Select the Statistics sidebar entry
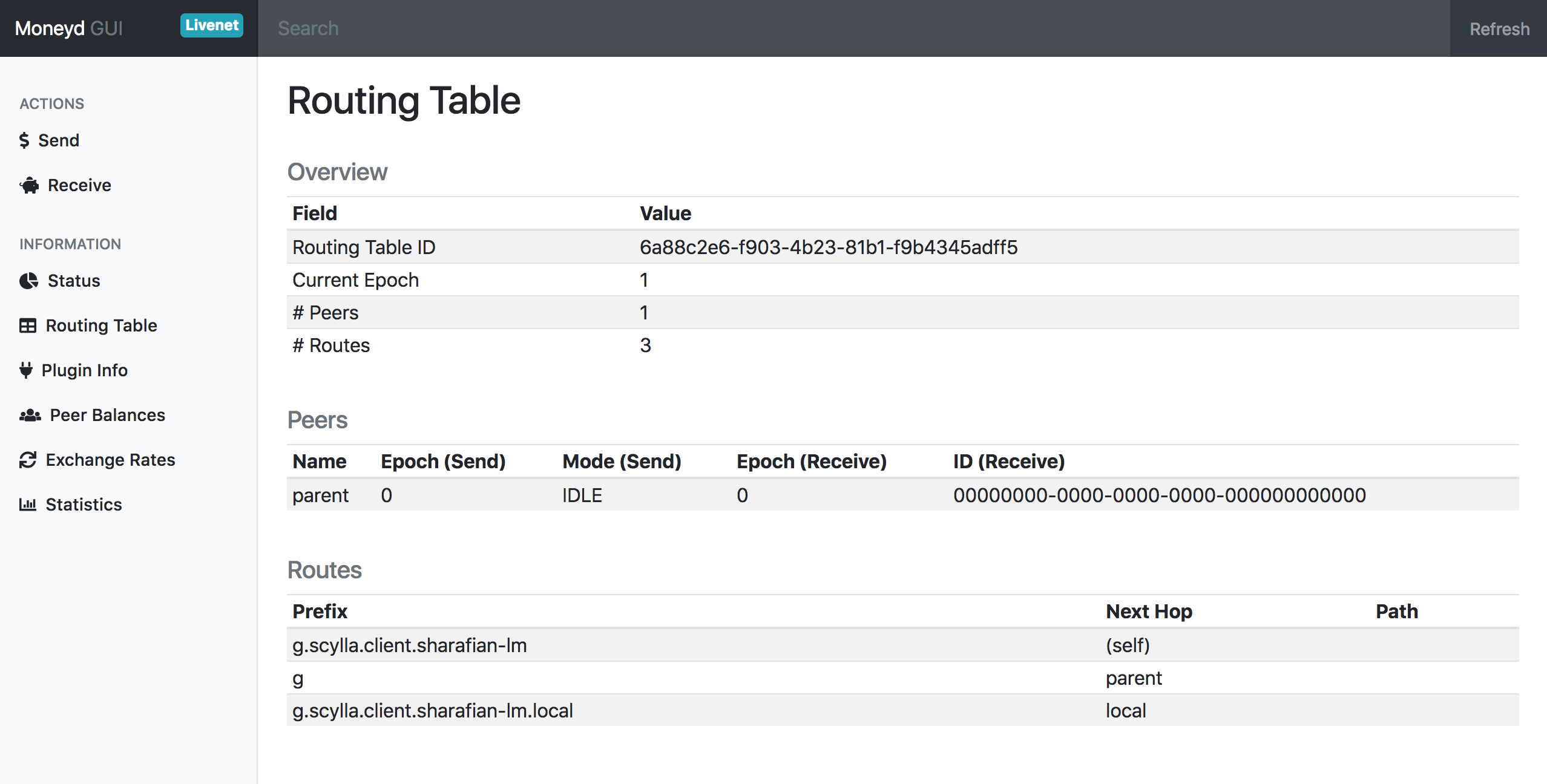This screenshot has width=1547, height=784. click(84, 505)
